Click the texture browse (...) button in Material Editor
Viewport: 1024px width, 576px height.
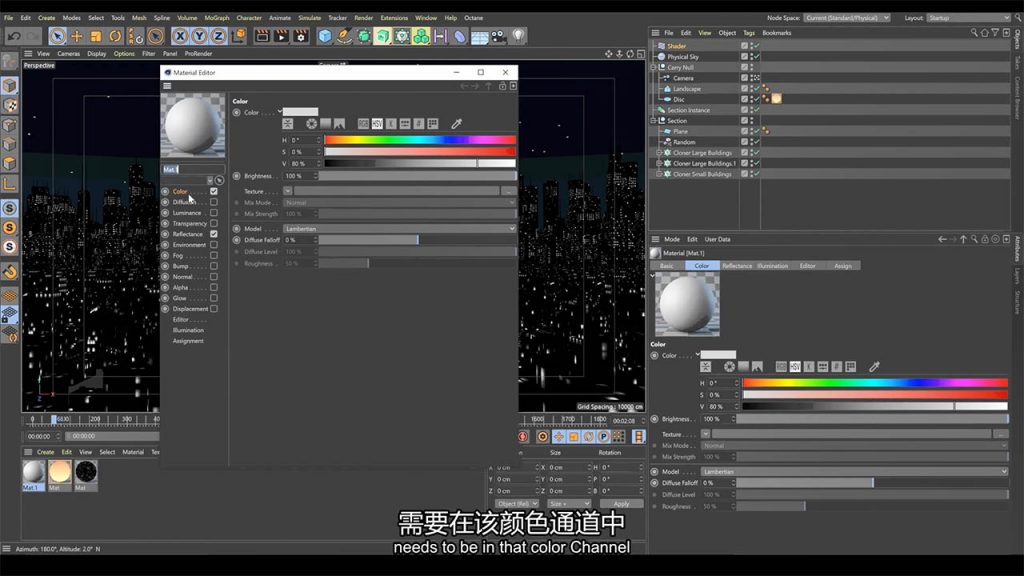[x=508, y=191]
